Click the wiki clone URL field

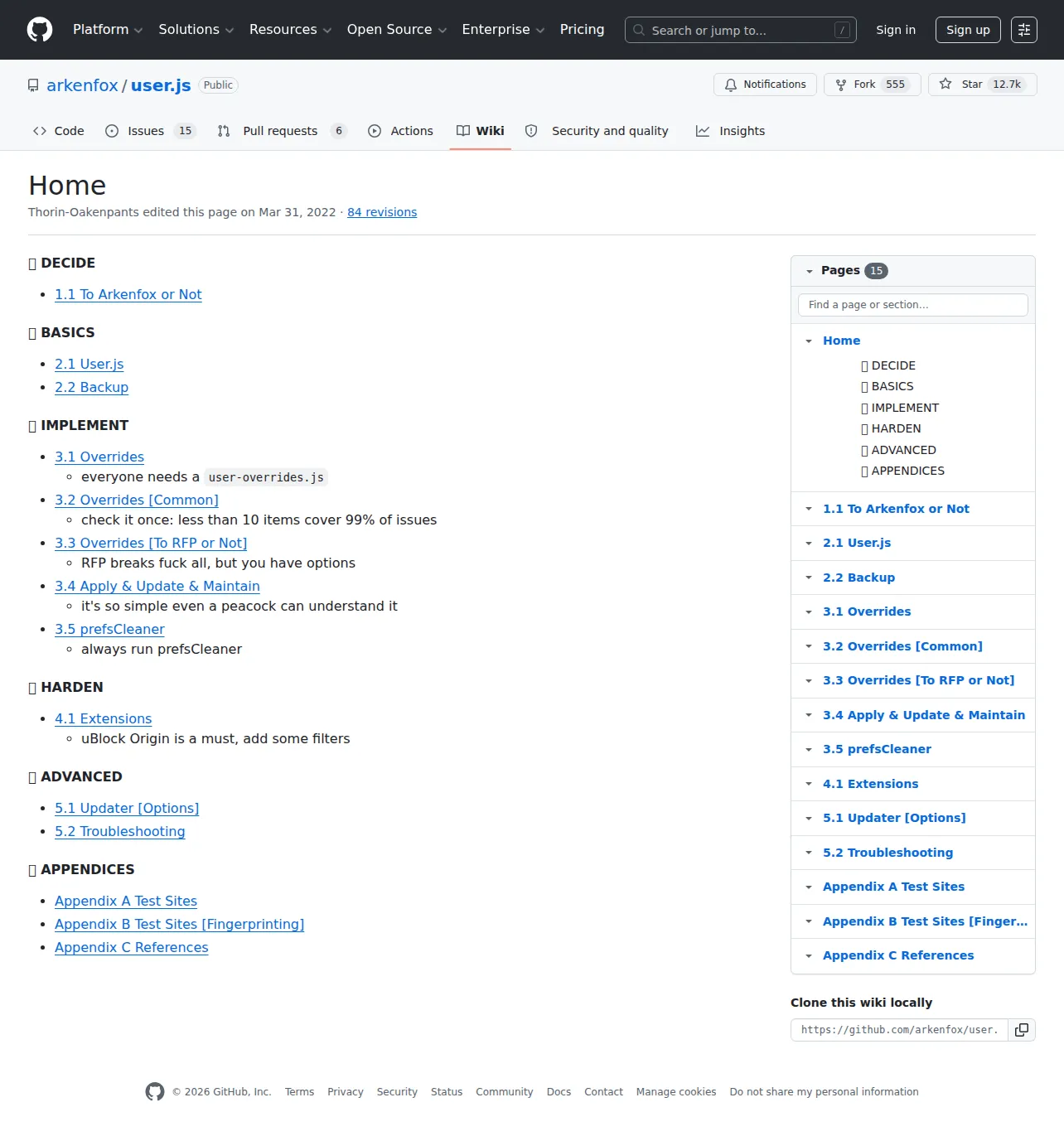(899, 1030)
